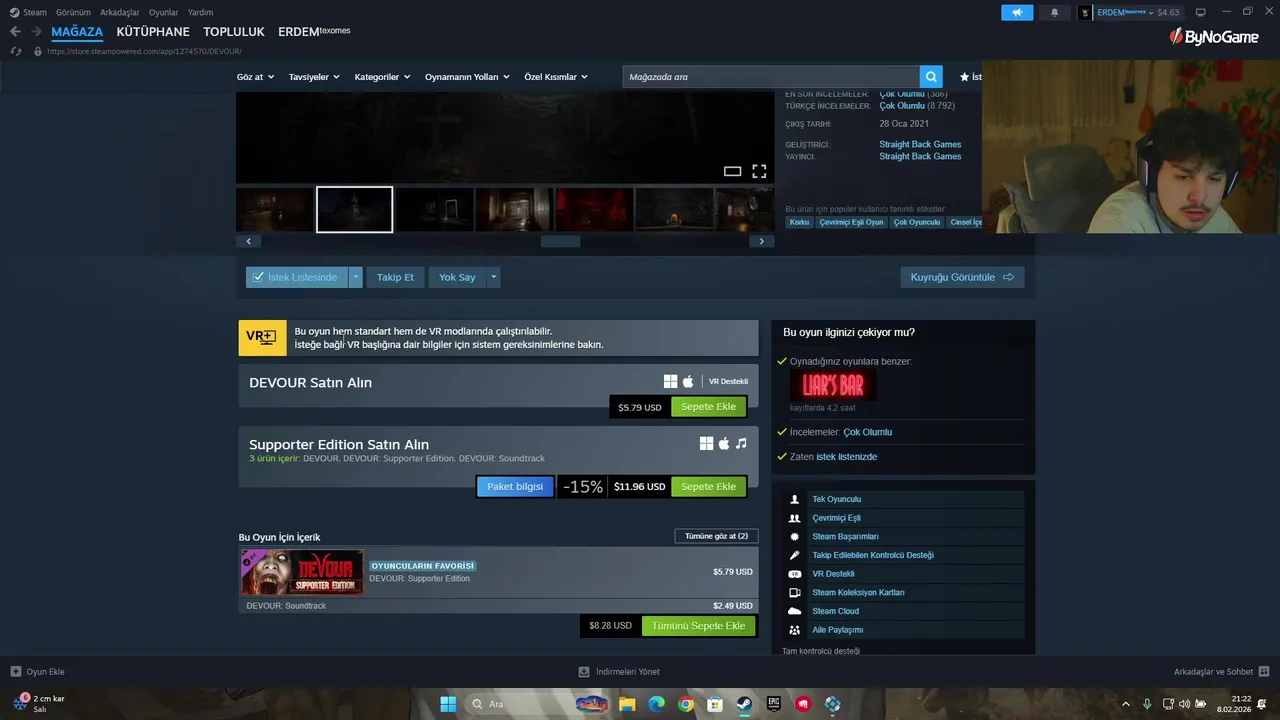Click the screenshot strip horizontal scrollbar handle

[x=560, y=241]
